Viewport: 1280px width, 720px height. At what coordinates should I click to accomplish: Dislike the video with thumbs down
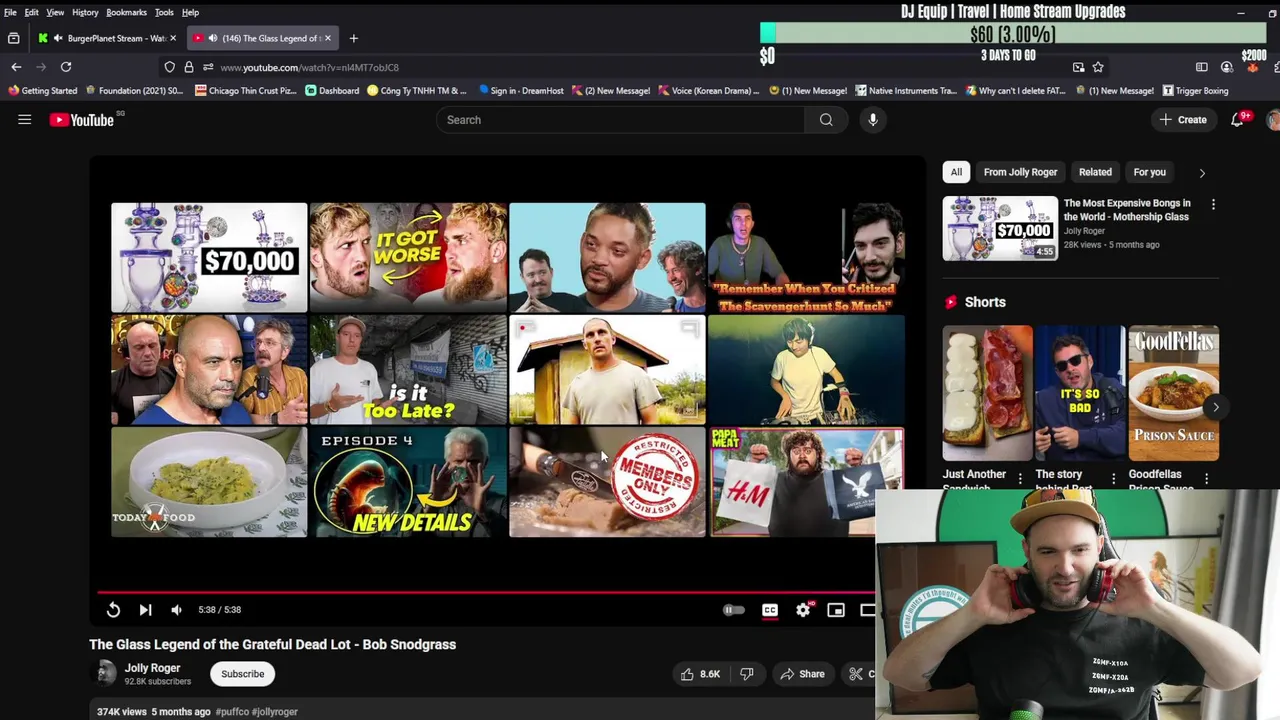pyautogui.click(x=746, y=674)
